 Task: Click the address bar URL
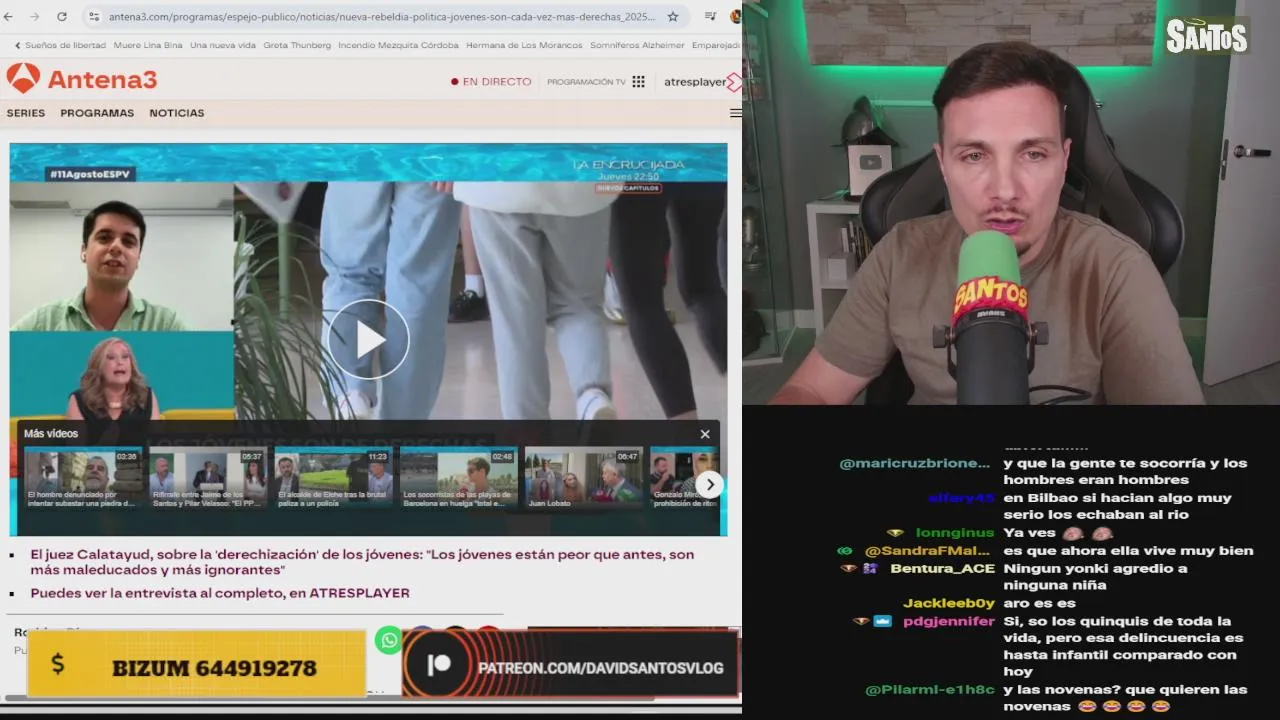tap(382, 17)
